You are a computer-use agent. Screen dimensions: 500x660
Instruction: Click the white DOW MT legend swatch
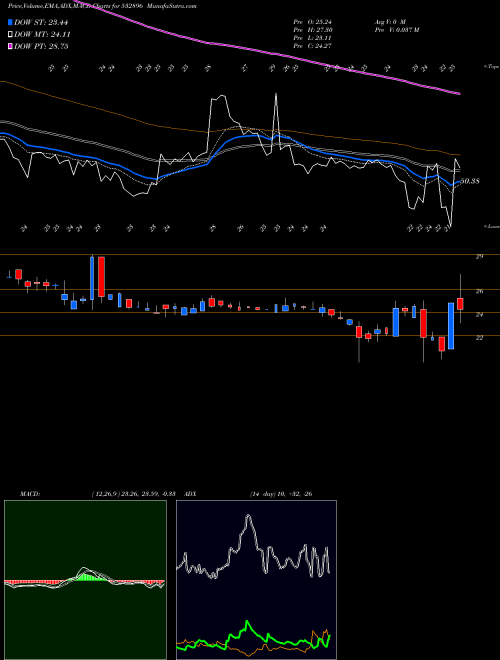click(10, 35)
